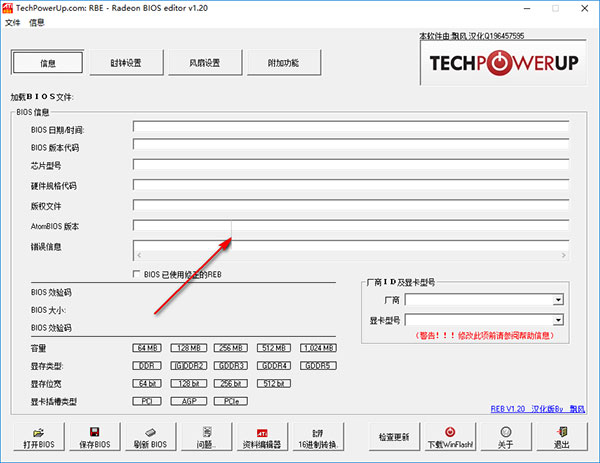Screen dimensions: 600x463
Task: Expand the 显卡型号 card model dropdown
Action: click(x=558, y=320)
